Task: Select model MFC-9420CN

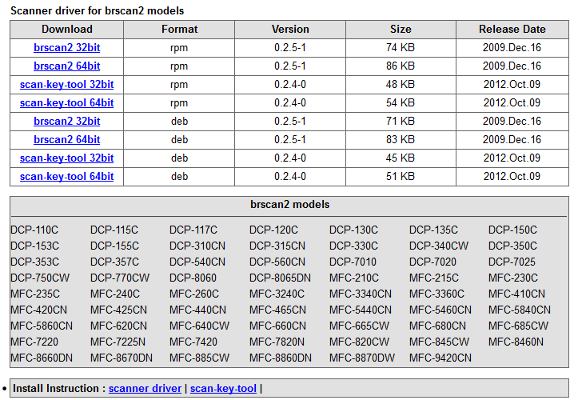Action: click(x=441, y=358)
